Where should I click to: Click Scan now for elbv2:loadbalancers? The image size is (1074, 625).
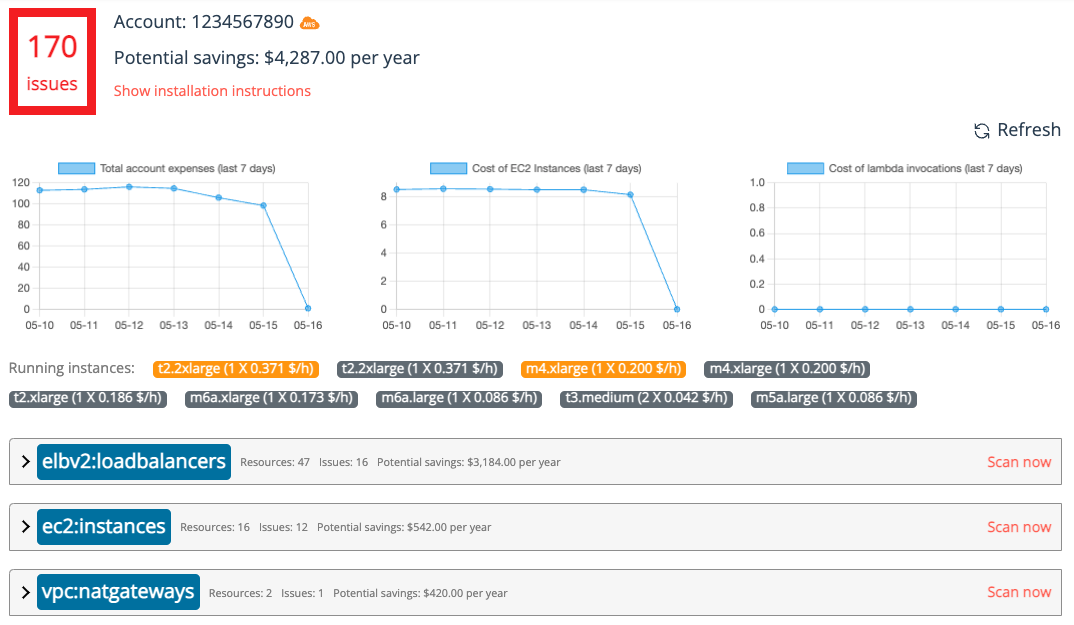click(1019, 462)
